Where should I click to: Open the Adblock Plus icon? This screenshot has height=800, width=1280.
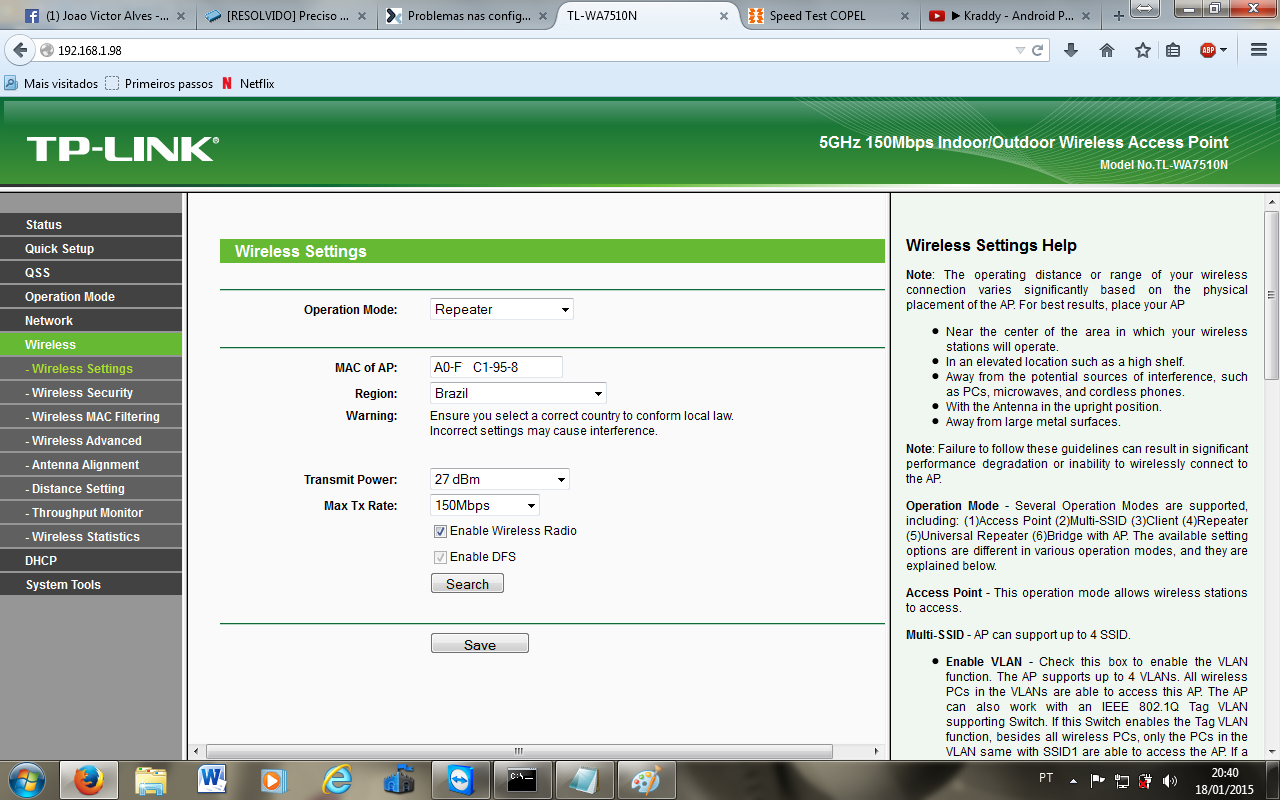[x=1208, y=50]
